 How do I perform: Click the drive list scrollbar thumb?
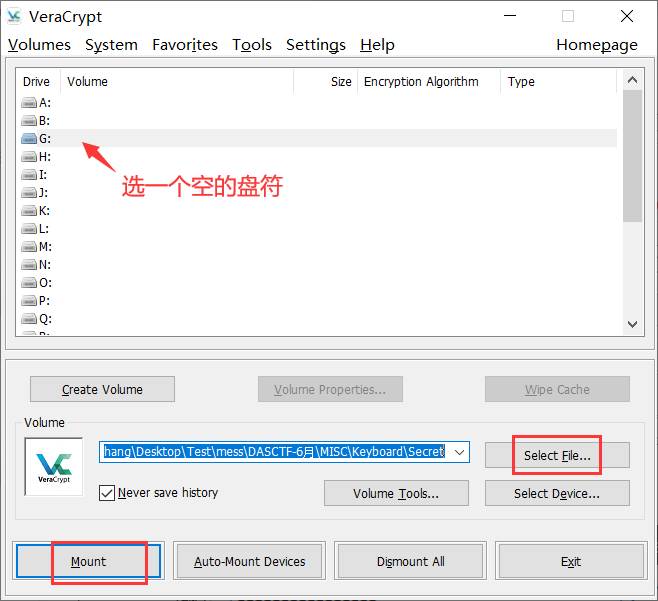(x=632, y=156)
